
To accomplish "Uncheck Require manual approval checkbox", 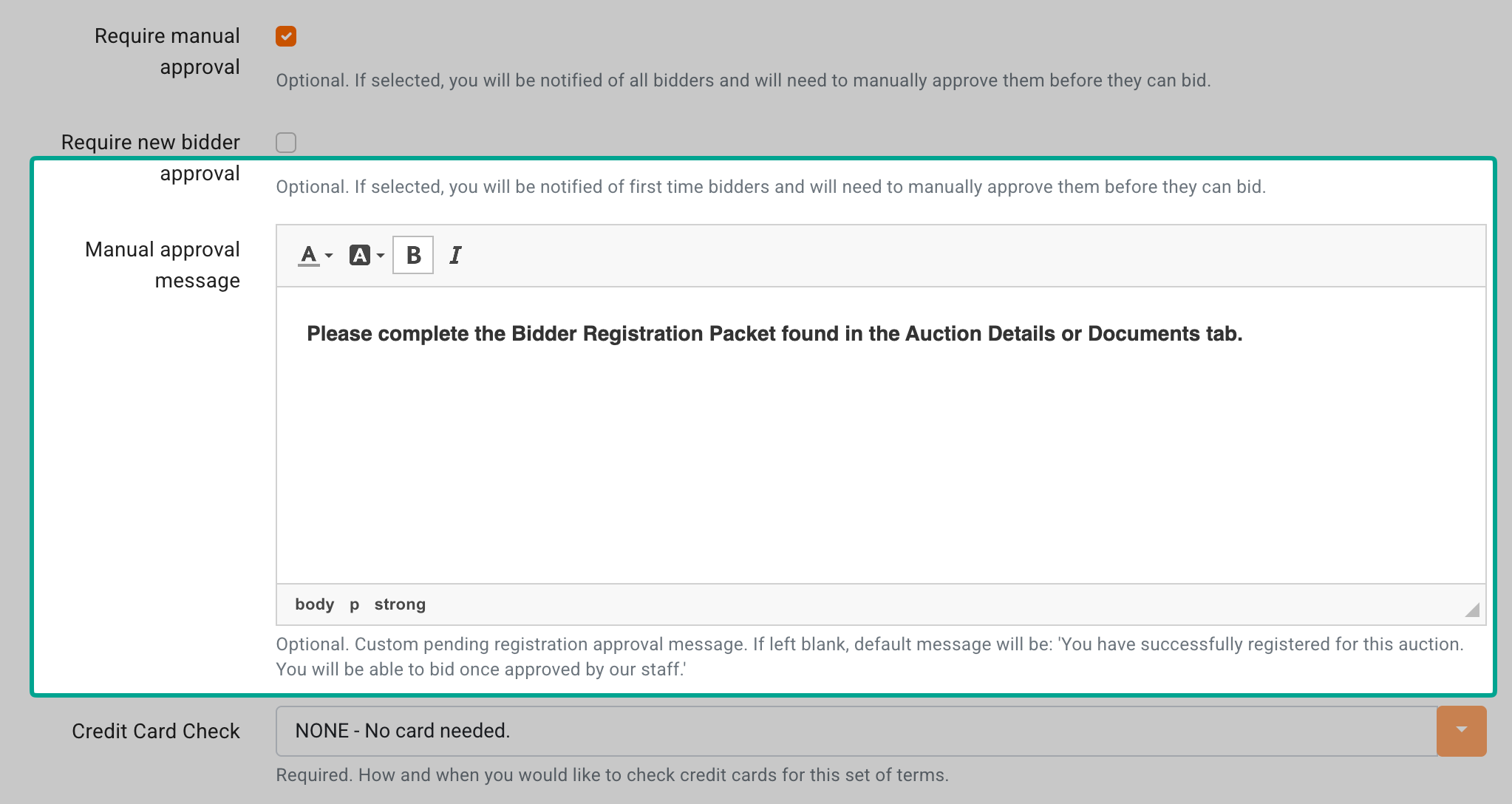I will click(286, 36).
